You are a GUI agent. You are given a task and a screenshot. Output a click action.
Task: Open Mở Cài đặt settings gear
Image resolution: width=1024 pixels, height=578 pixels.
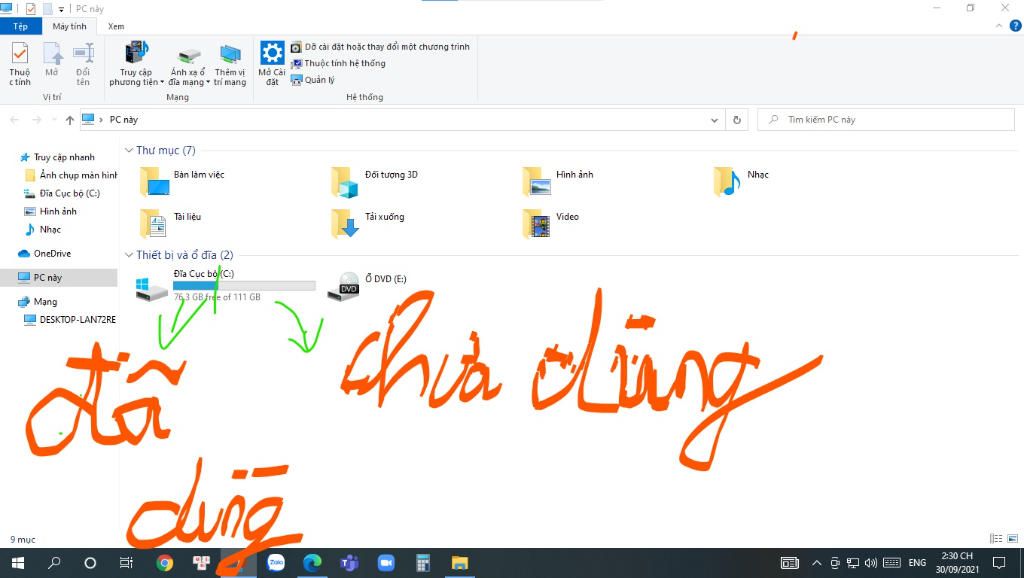click(272, 63)
